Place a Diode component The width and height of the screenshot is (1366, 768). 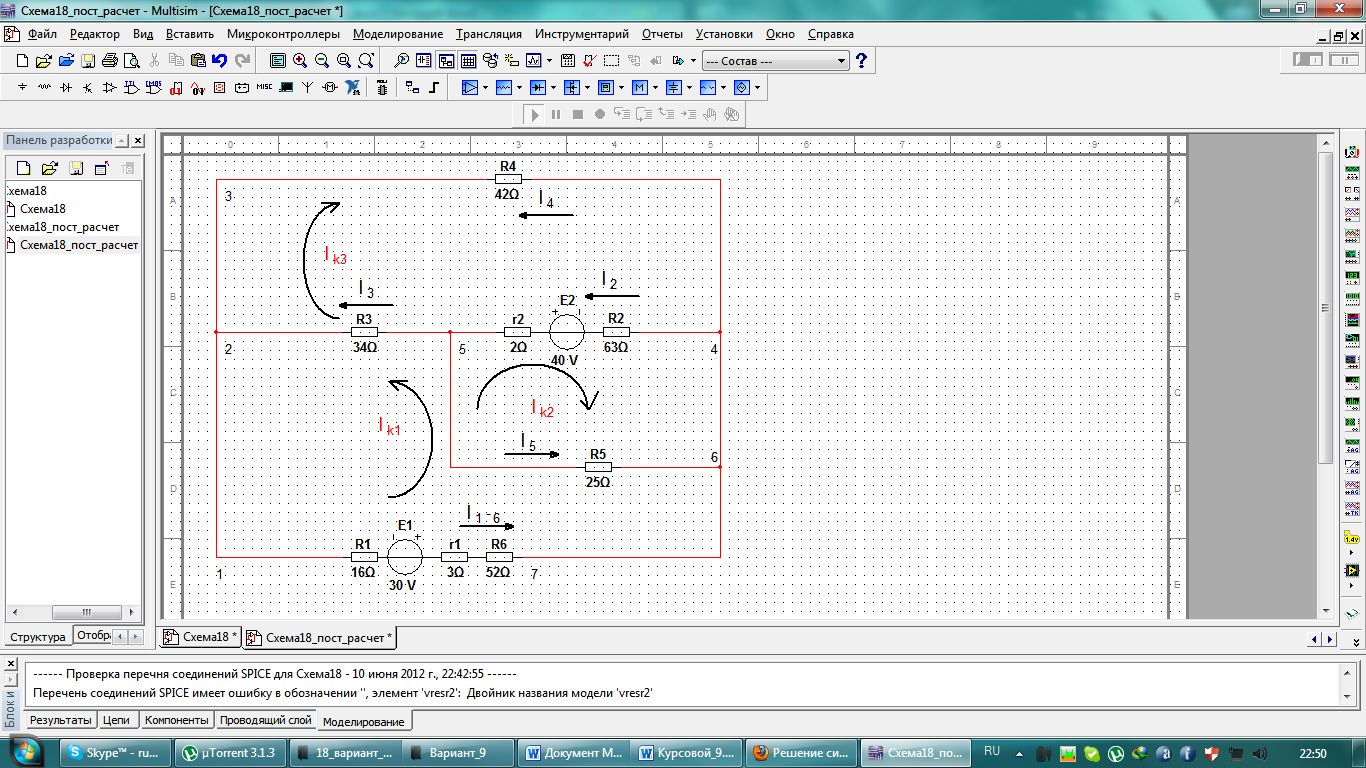(66, 88)
